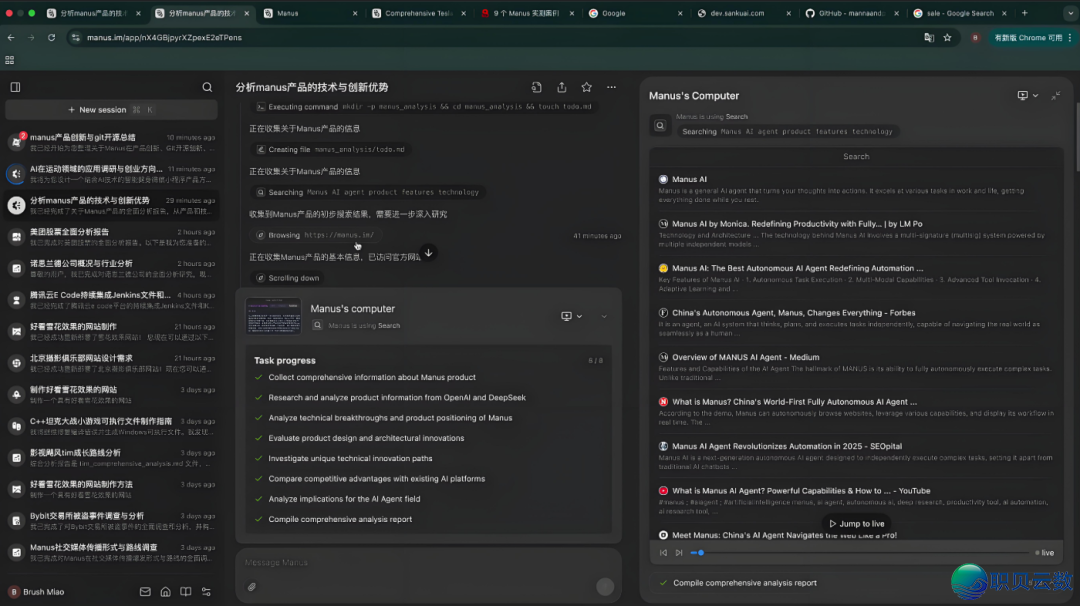Open session search in the sidebar
The height and width of the screenshot is (606, 1080).
[x=207, y=87]
